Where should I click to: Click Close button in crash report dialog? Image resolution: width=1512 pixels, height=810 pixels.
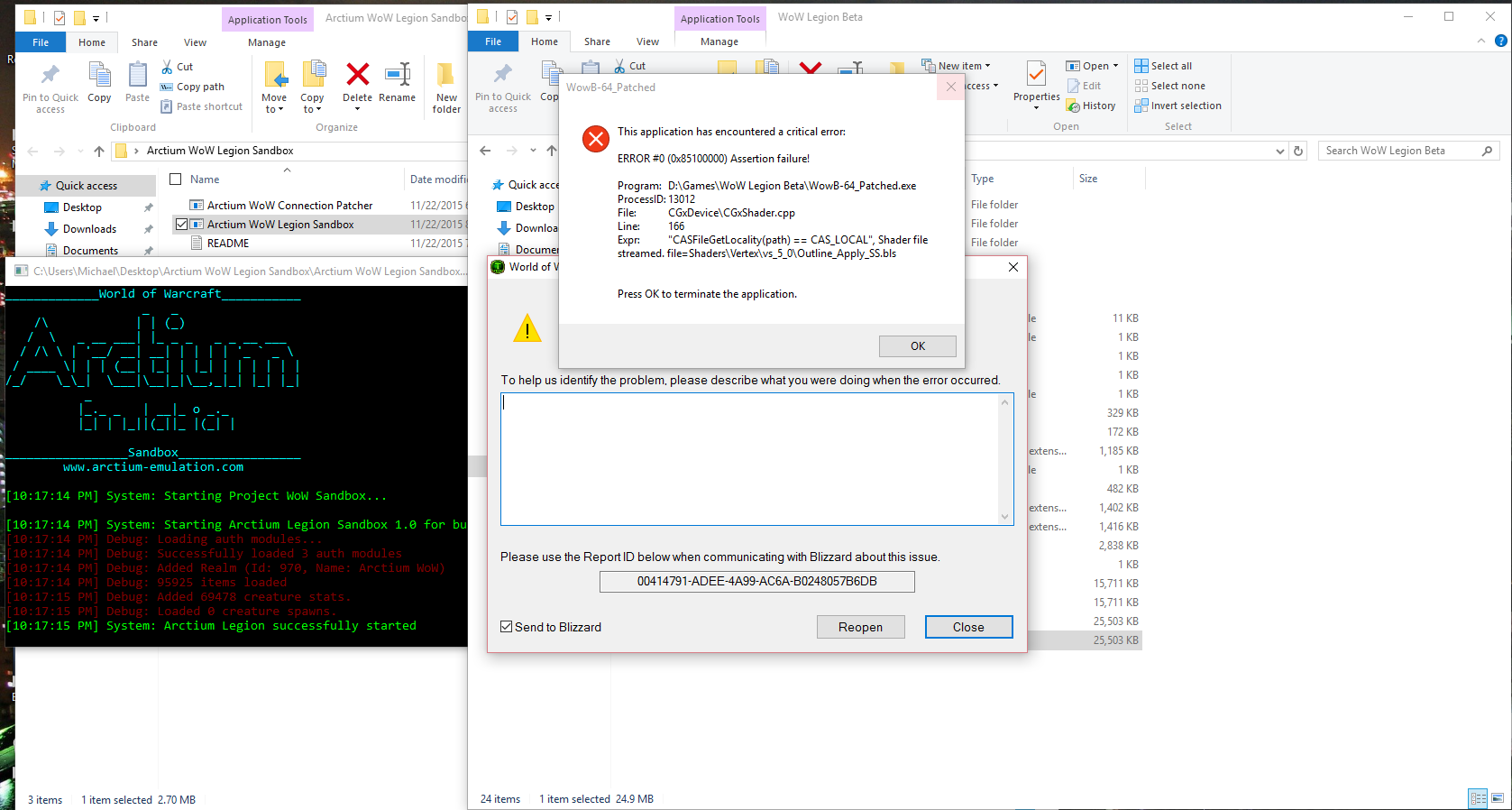968,627
